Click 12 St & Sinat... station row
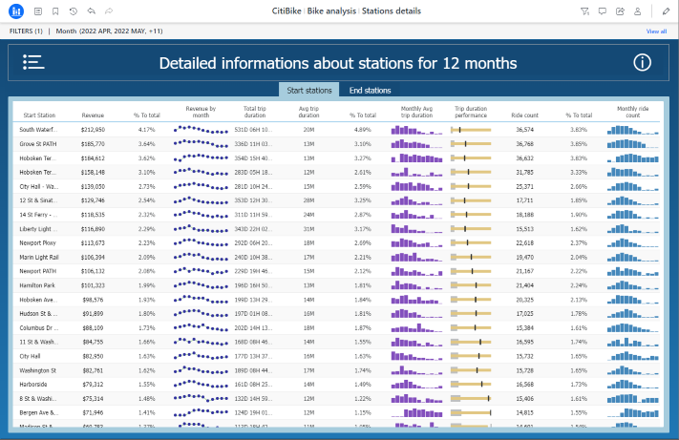The image size is (679, 440). pos(336,201)
